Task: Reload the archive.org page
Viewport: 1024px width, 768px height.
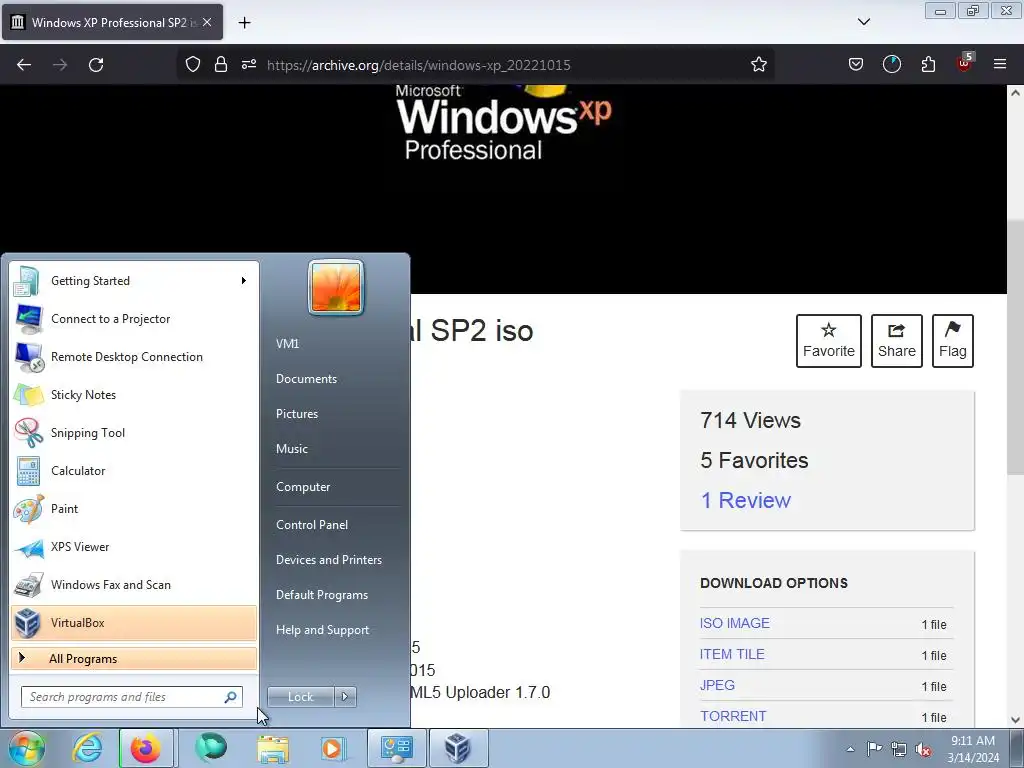Action: tap(96, 65)
